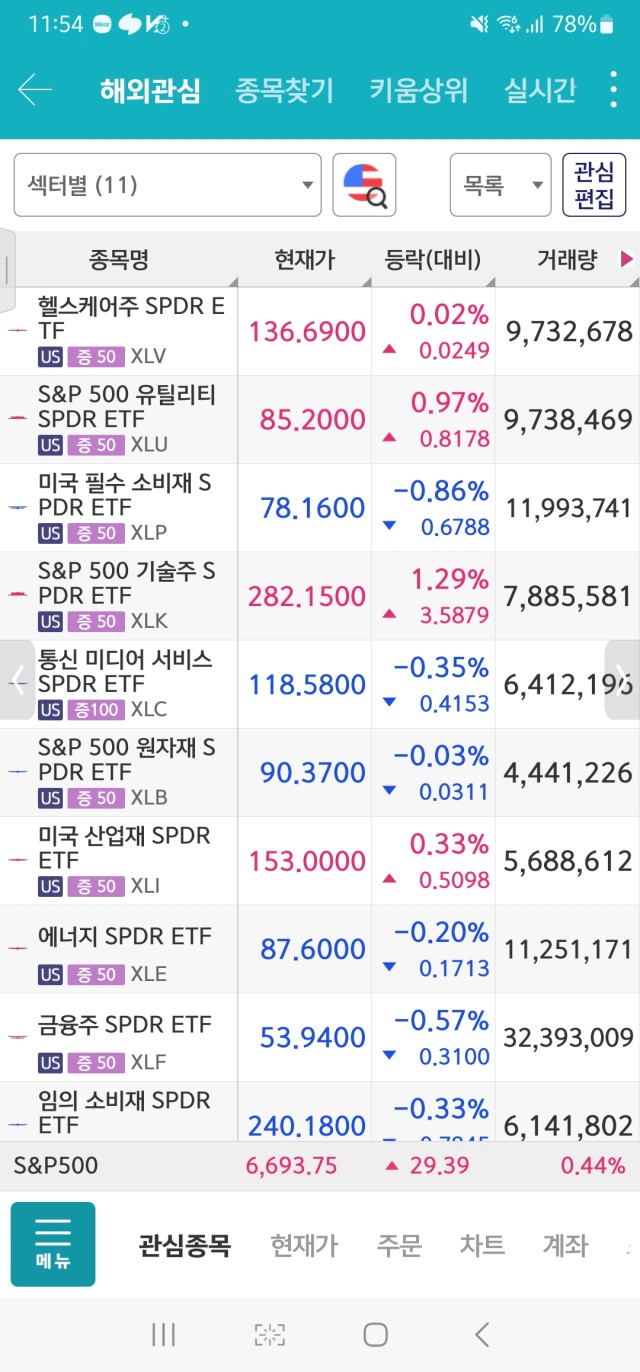This screenshot has height=1372, width=640.
Task: Open the 목록 view mode dropdown
Action: tap(500, 185)
